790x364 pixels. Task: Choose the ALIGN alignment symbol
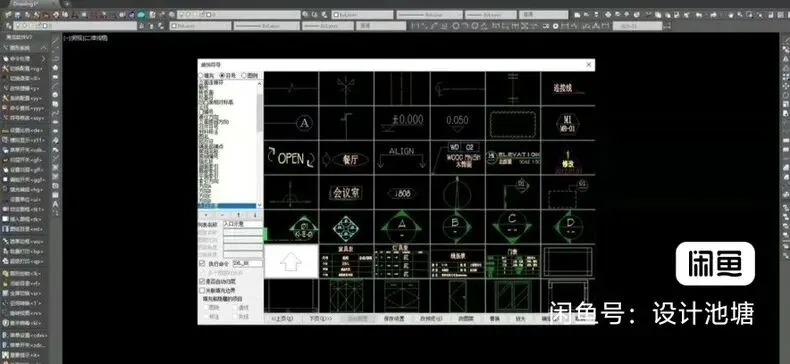(402, 158)
